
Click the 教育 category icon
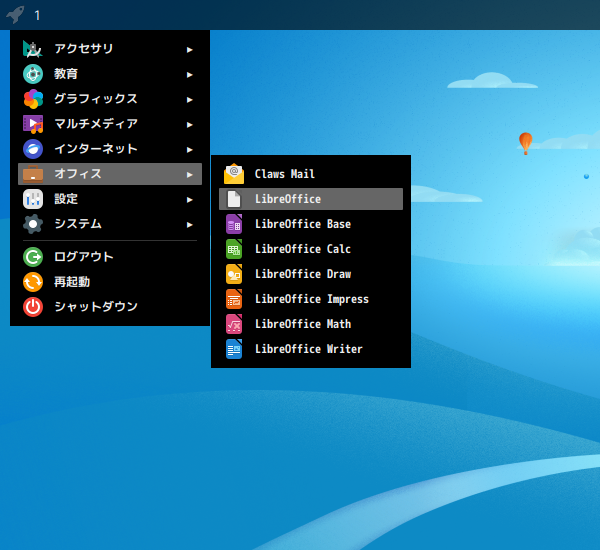point(33,74)
